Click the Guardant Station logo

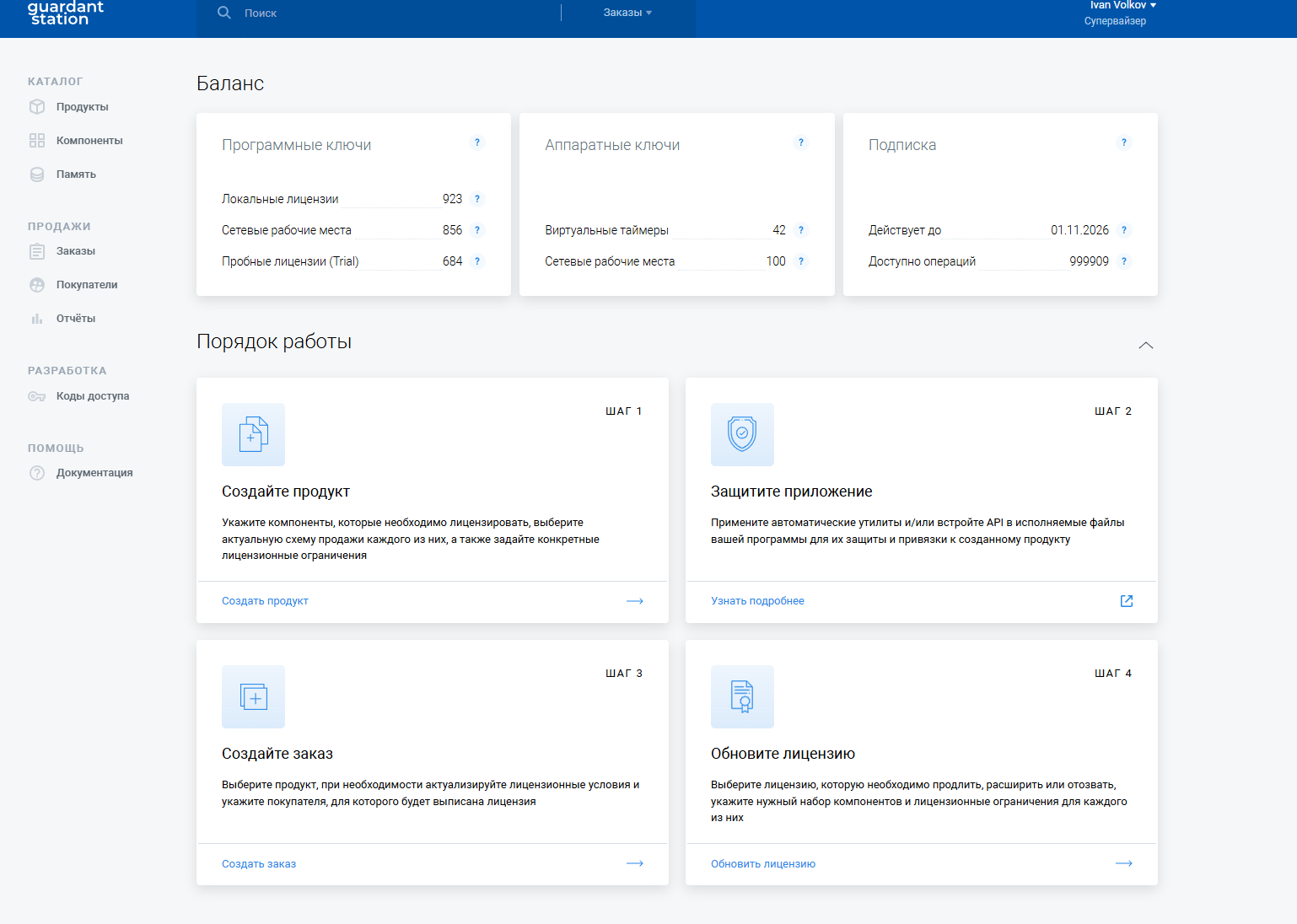coord(66,13)
